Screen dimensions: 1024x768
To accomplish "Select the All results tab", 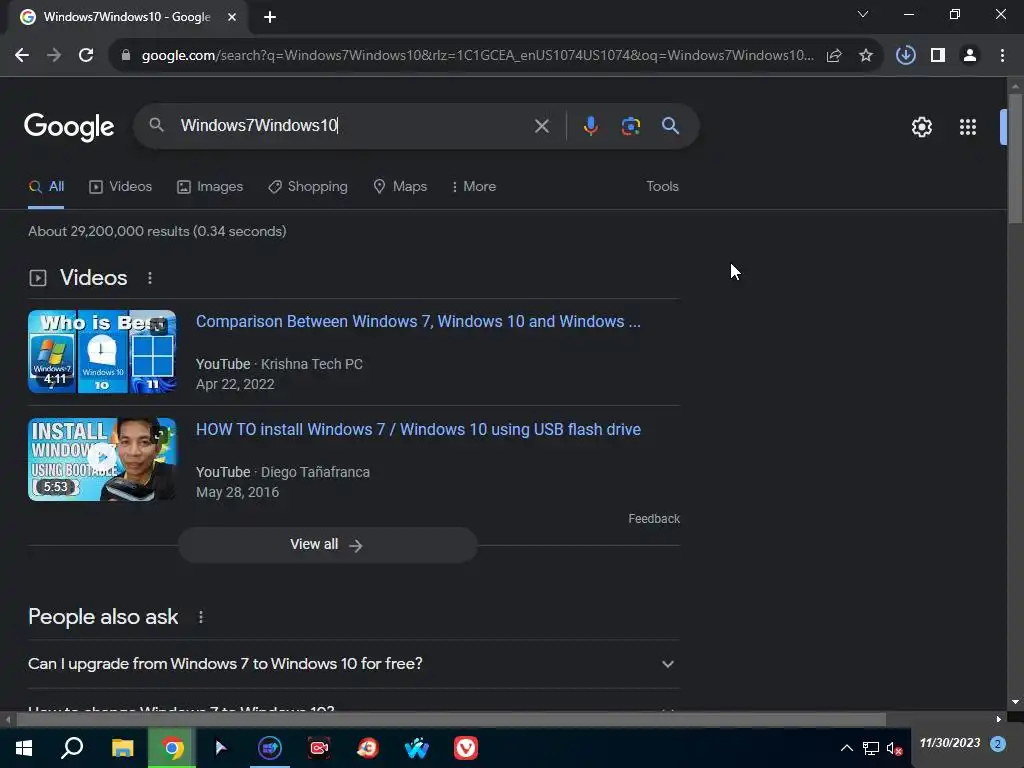I will 46,187.
